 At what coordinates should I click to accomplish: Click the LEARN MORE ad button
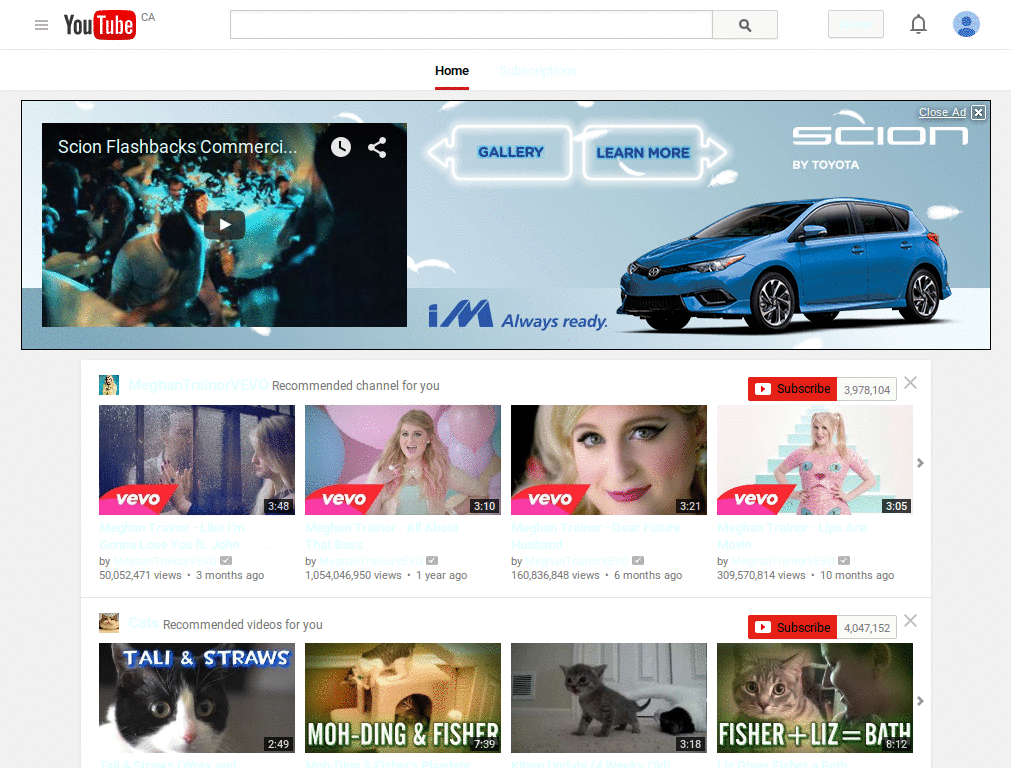643,152
